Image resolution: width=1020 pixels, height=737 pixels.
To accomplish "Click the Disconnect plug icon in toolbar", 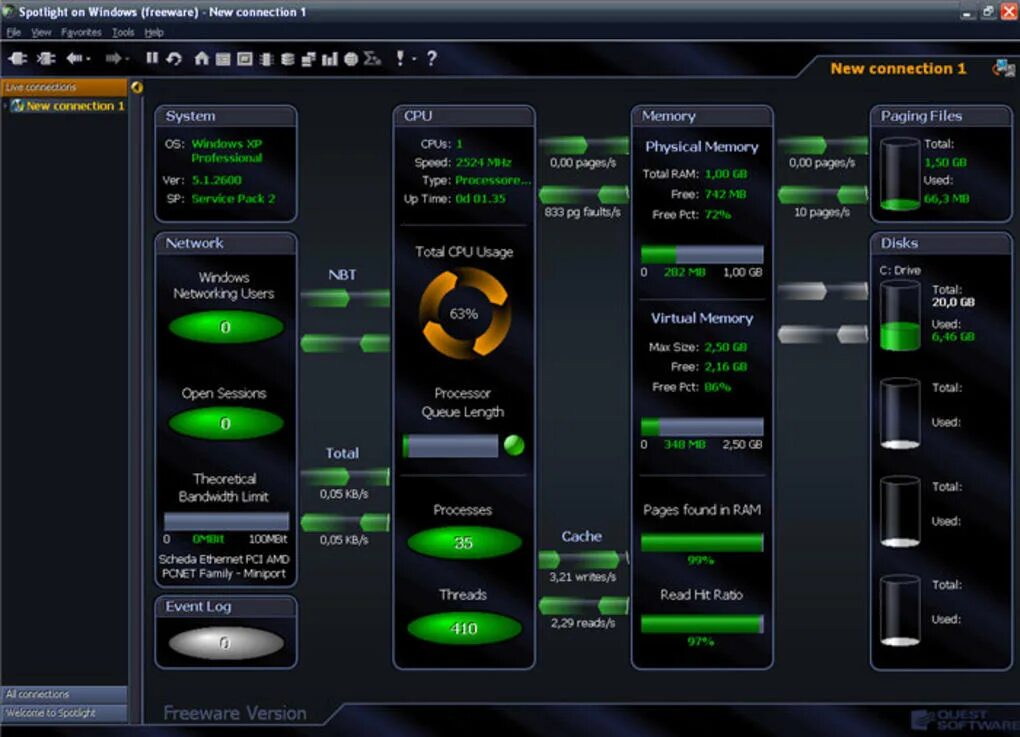I will coord(46,59).
